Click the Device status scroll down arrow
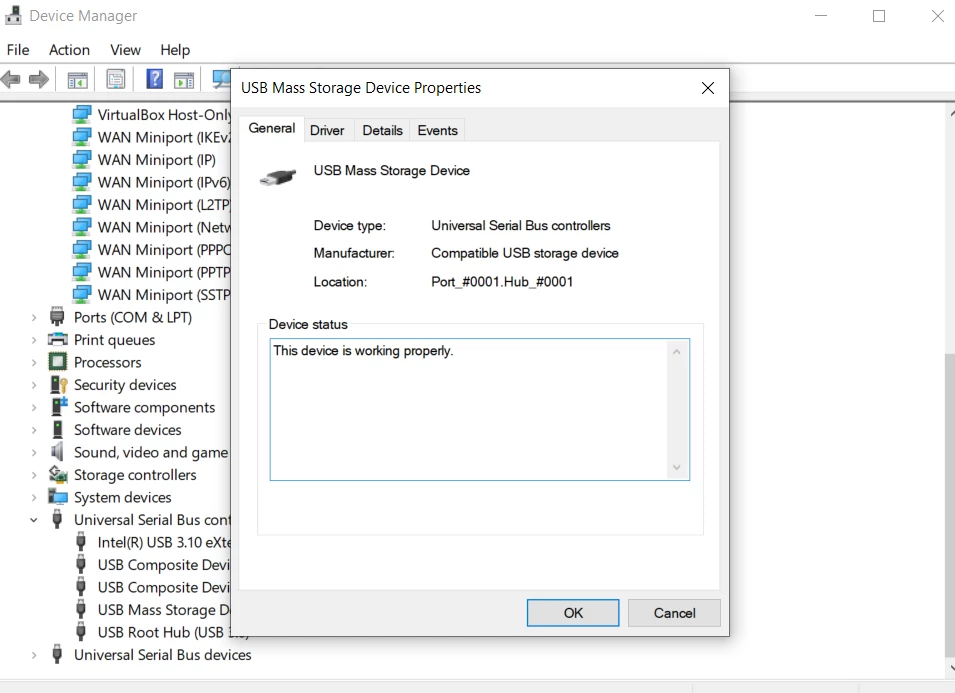 [x=676, y=467]
